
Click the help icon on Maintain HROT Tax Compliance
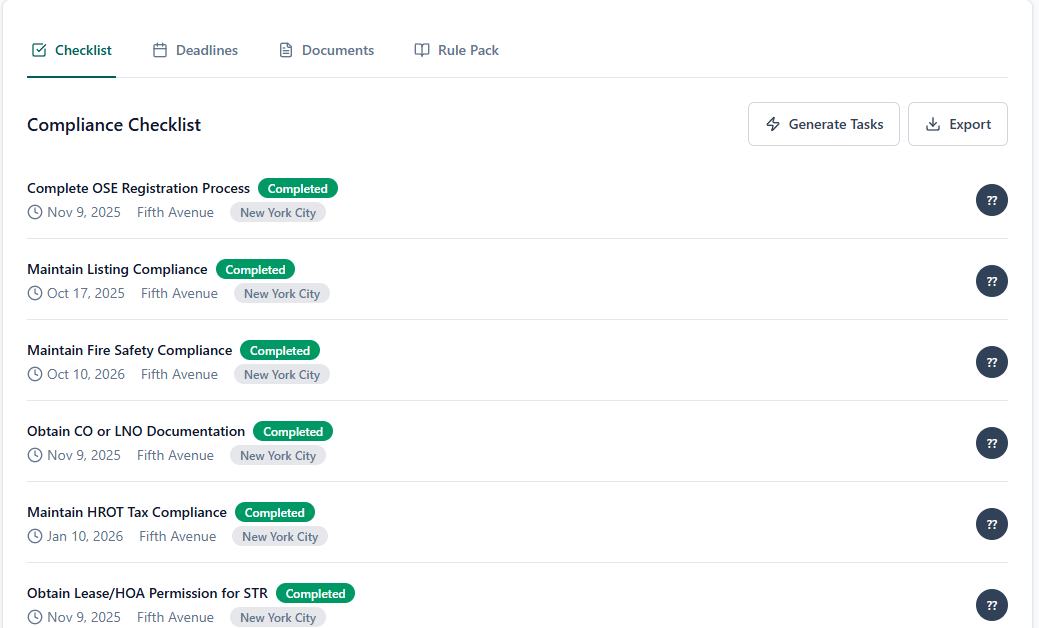coord(991,524)
